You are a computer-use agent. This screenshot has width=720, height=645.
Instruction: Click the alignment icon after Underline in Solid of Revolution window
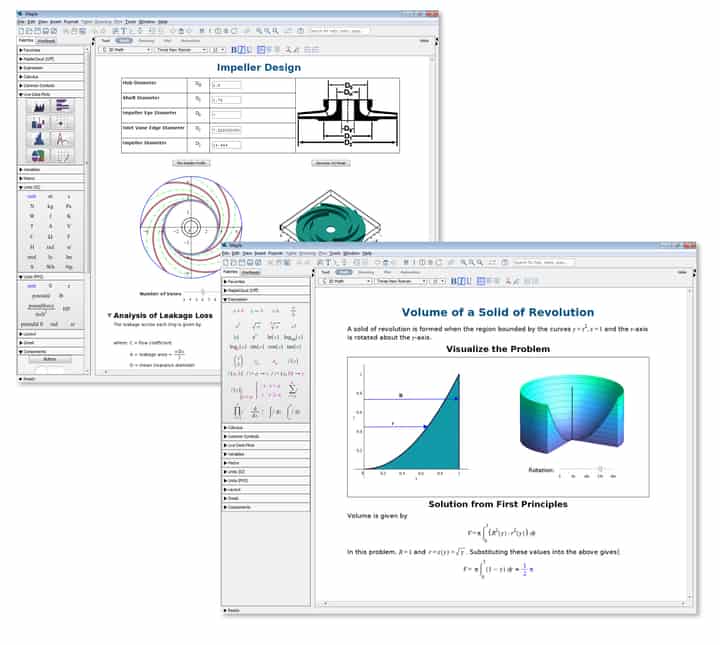pos(481,281)
